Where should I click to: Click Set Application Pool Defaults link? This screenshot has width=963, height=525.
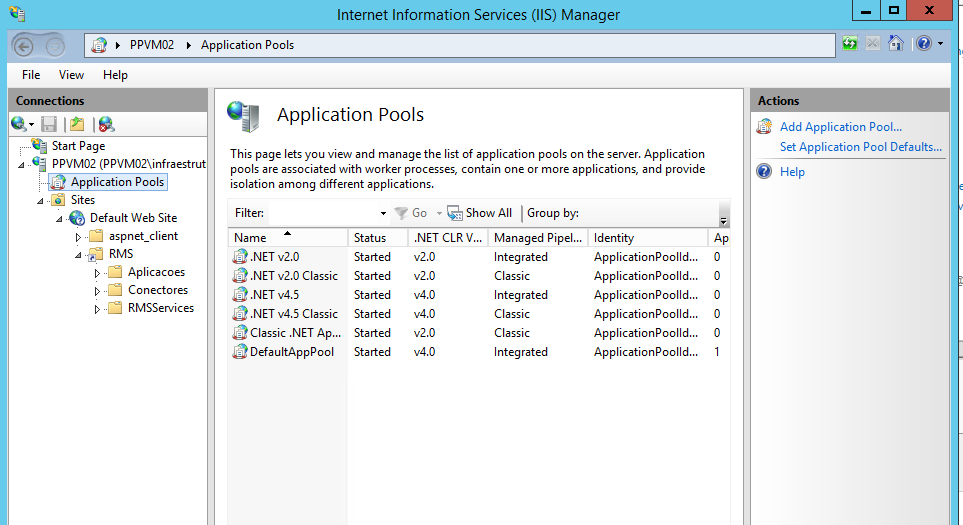click(x=860, y=147)
